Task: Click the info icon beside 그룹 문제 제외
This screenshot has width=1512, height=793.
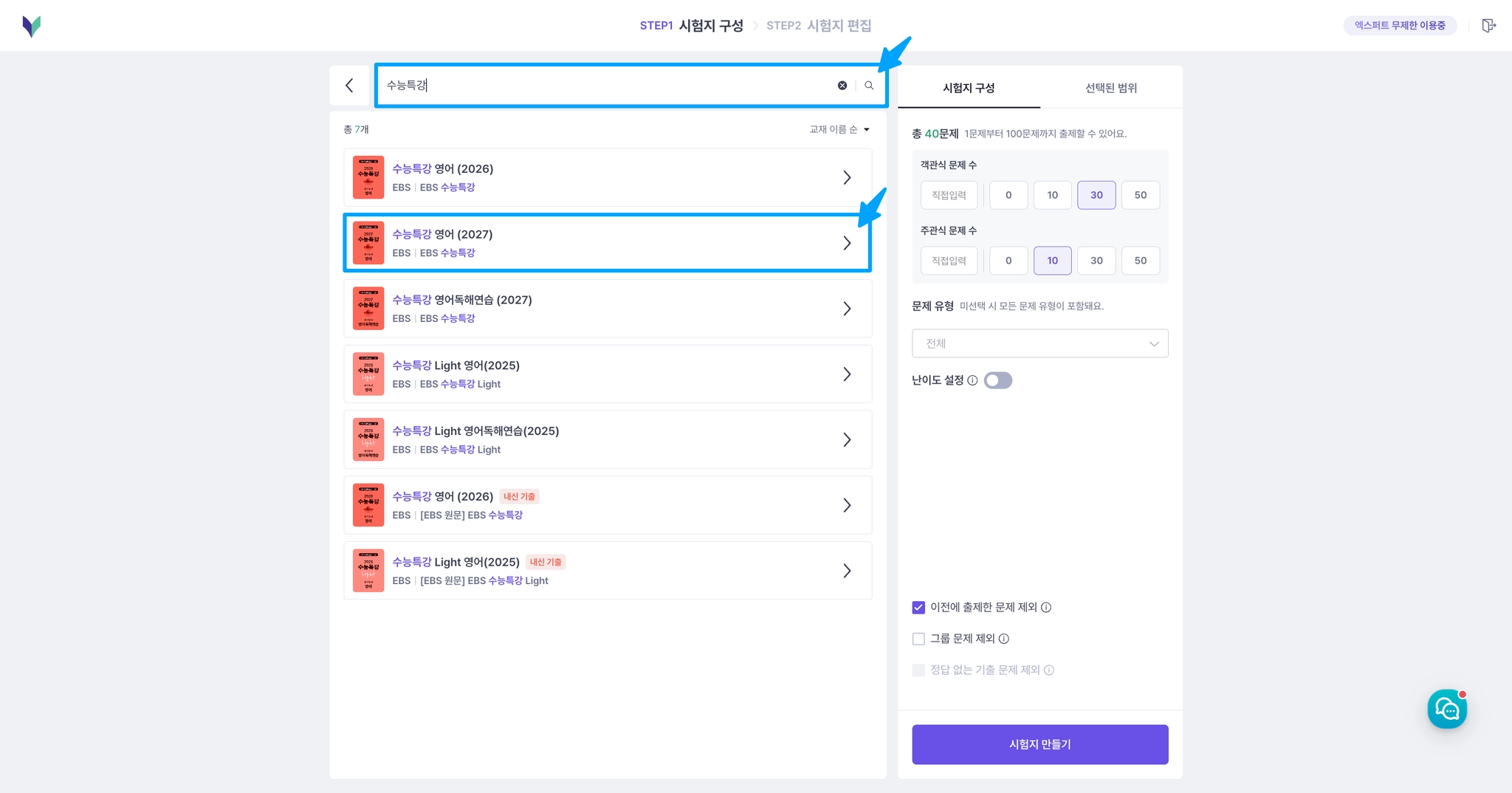Action: (x=1004, y=639)
